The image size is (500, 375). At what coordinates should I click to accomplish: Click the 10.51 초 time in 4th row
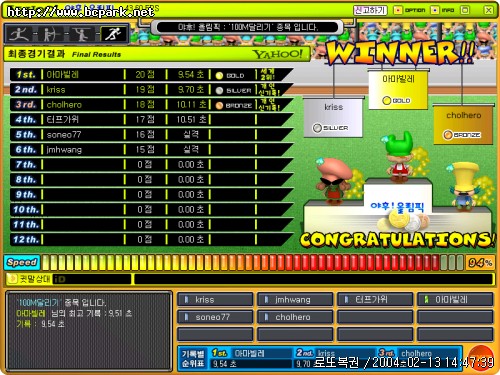point(191,120)
